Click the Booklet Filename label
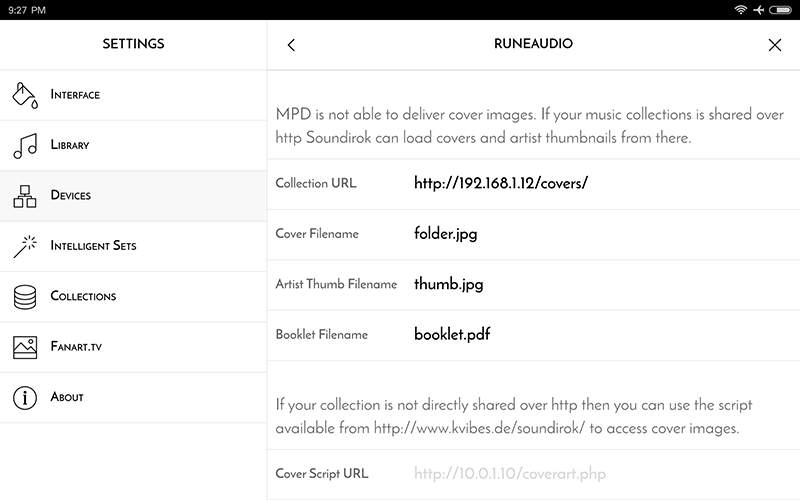This screenshot has height=500, width=800. 321,335
